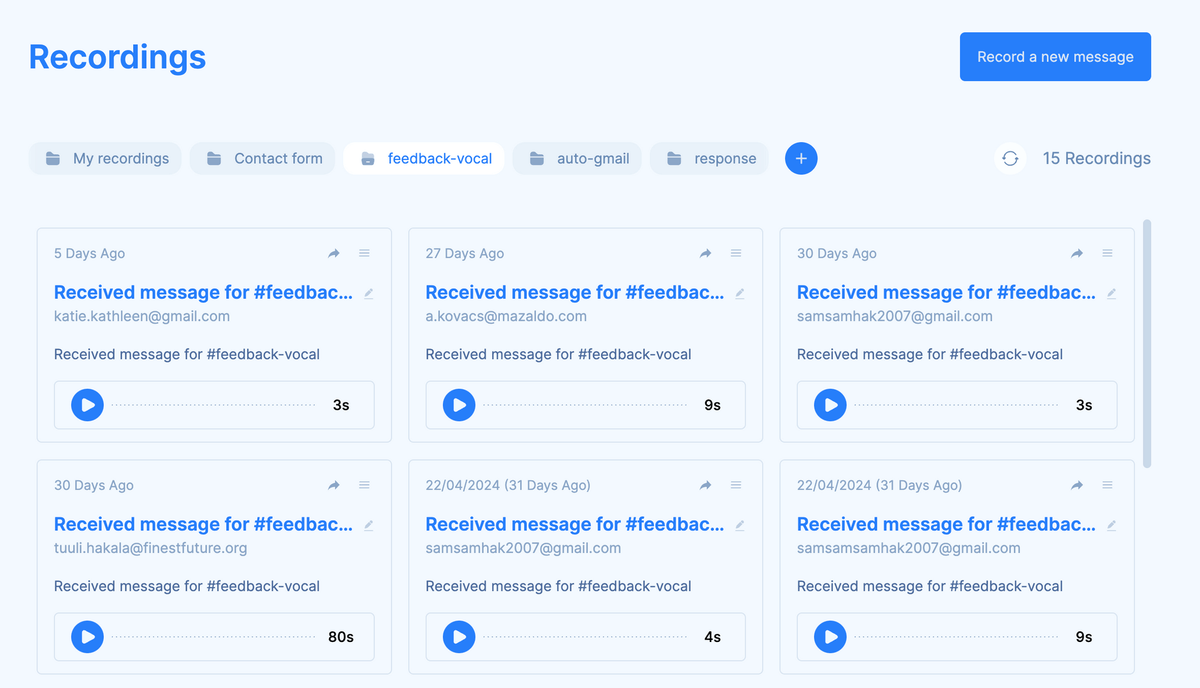Click the waveform track of the 80s recording
The image size is (1200, 688).
[213, 637]
